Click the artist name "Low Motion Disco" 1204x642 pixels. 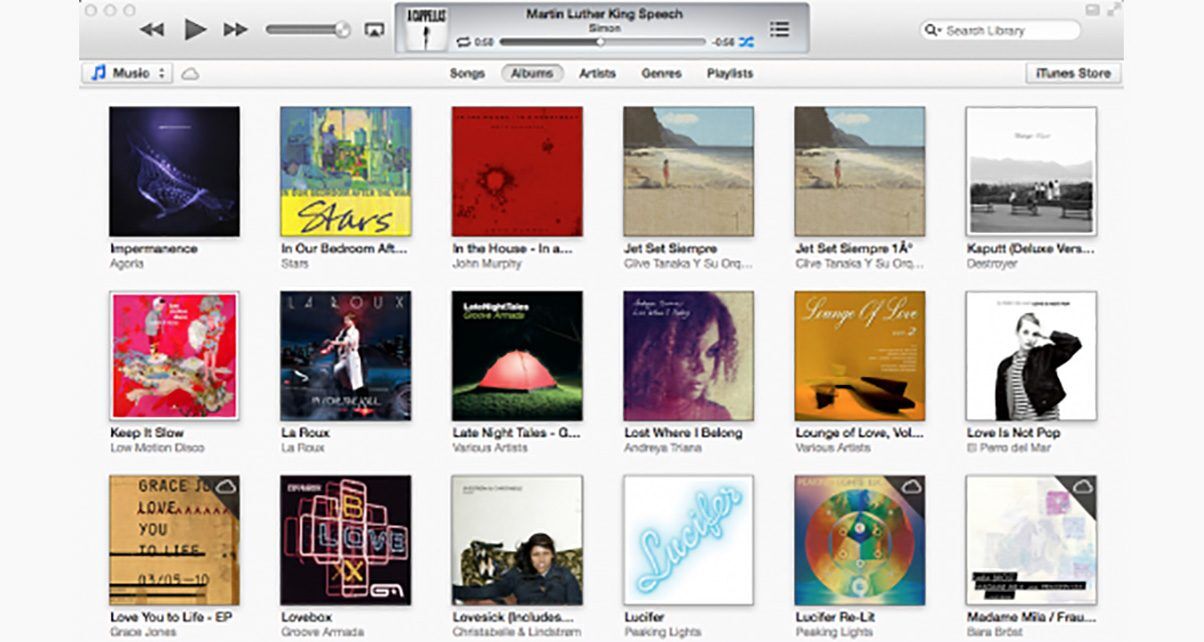pos(157,448)
